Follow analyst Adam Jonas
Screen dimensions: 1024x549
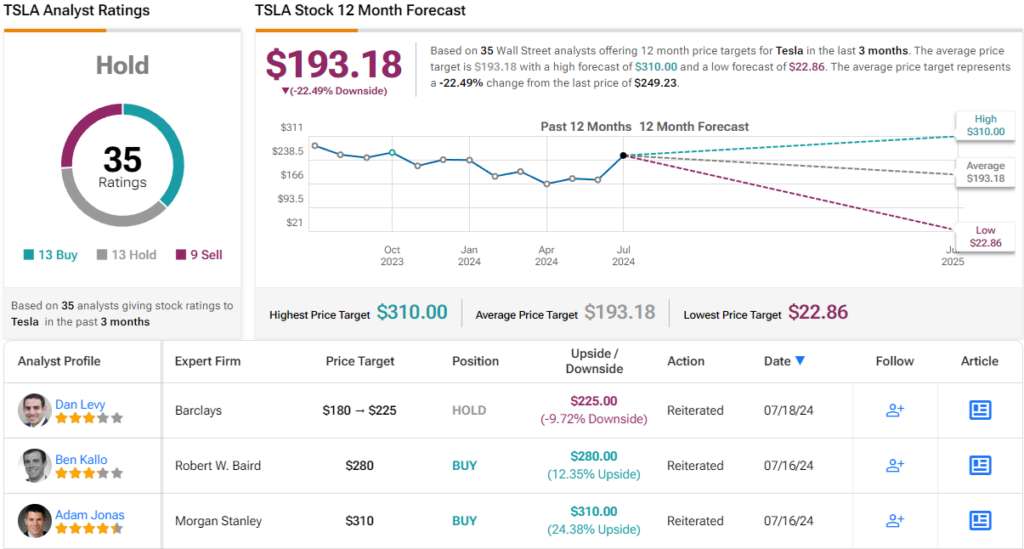[x=895, y=520]
